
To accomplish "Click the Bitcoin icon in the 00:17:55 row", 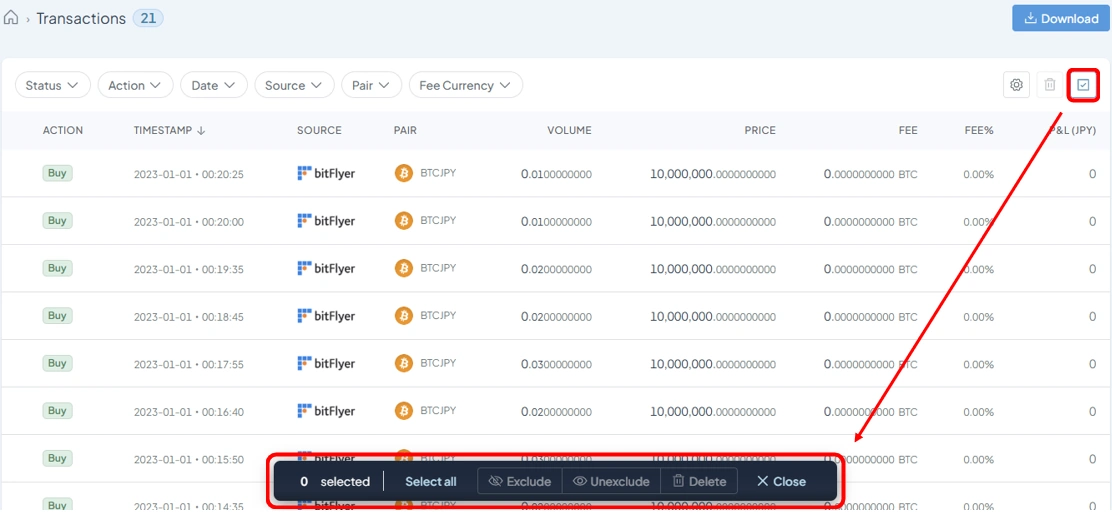I will [404, 363].
